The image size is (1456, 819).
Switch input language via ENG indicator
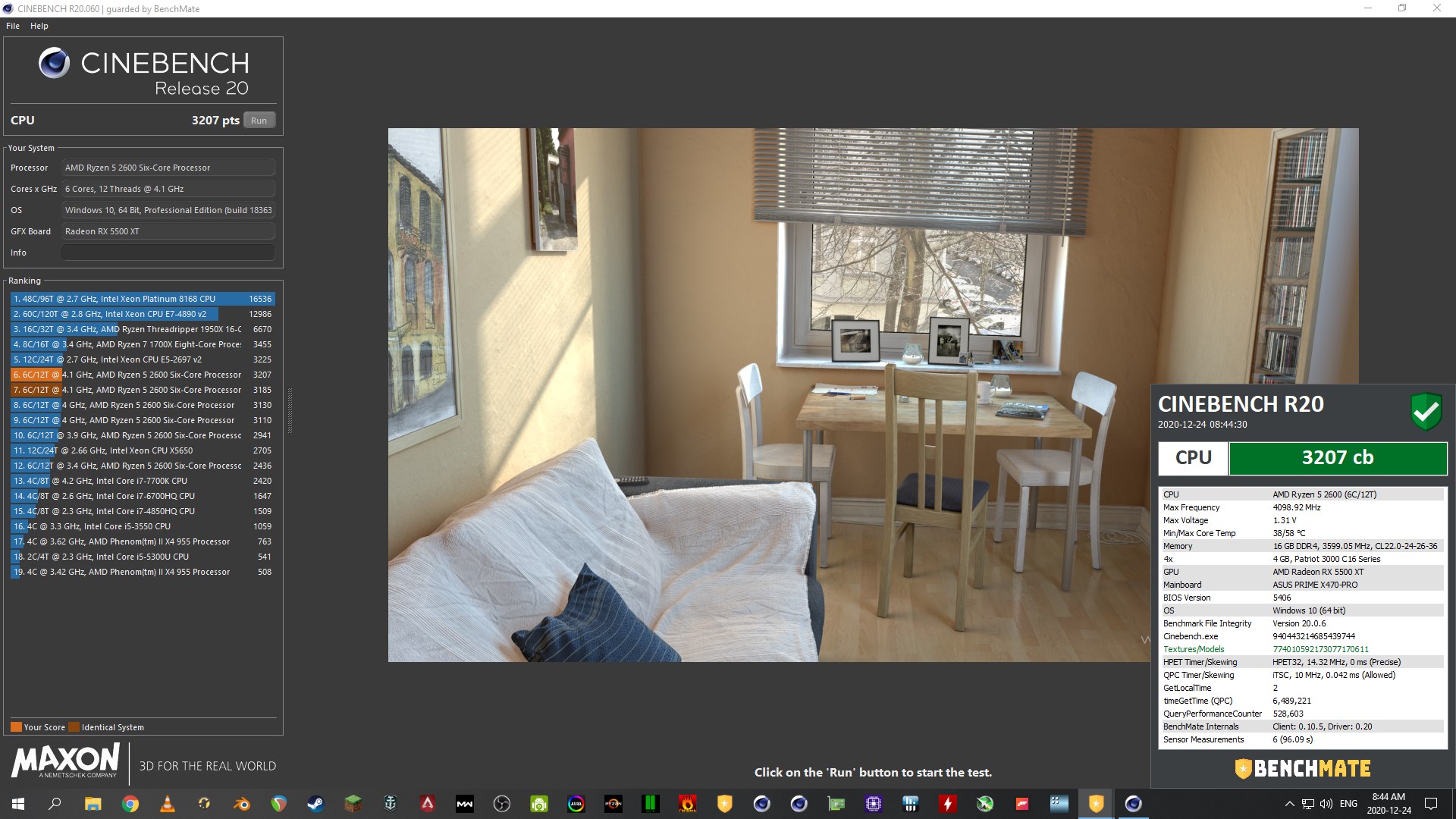[1348, 804]
